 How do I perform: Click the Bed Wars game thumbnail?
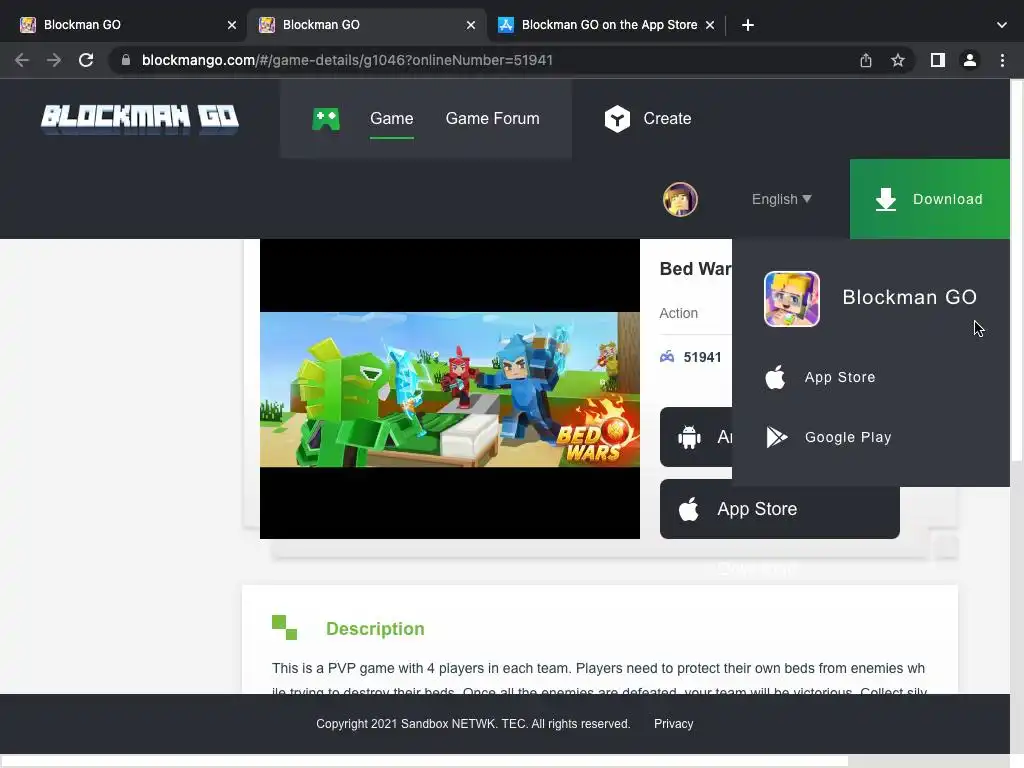click(450, 389)
